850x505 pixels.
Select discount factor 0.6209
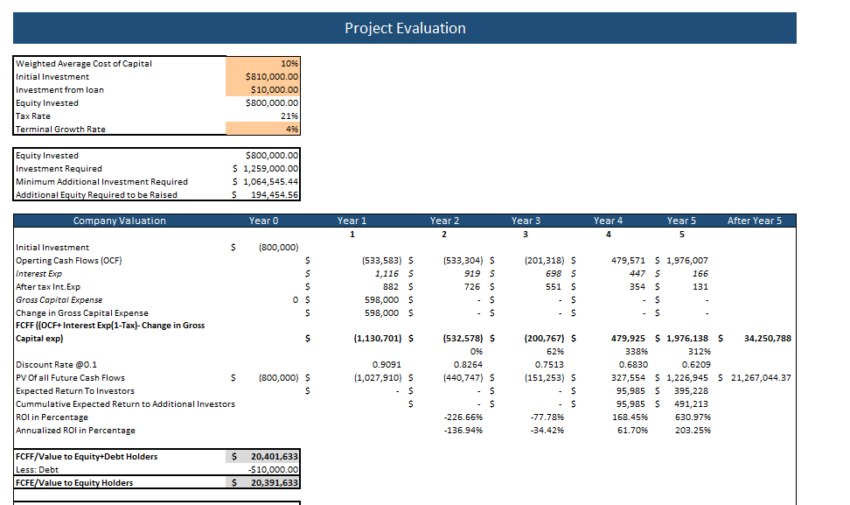point(696,365)
